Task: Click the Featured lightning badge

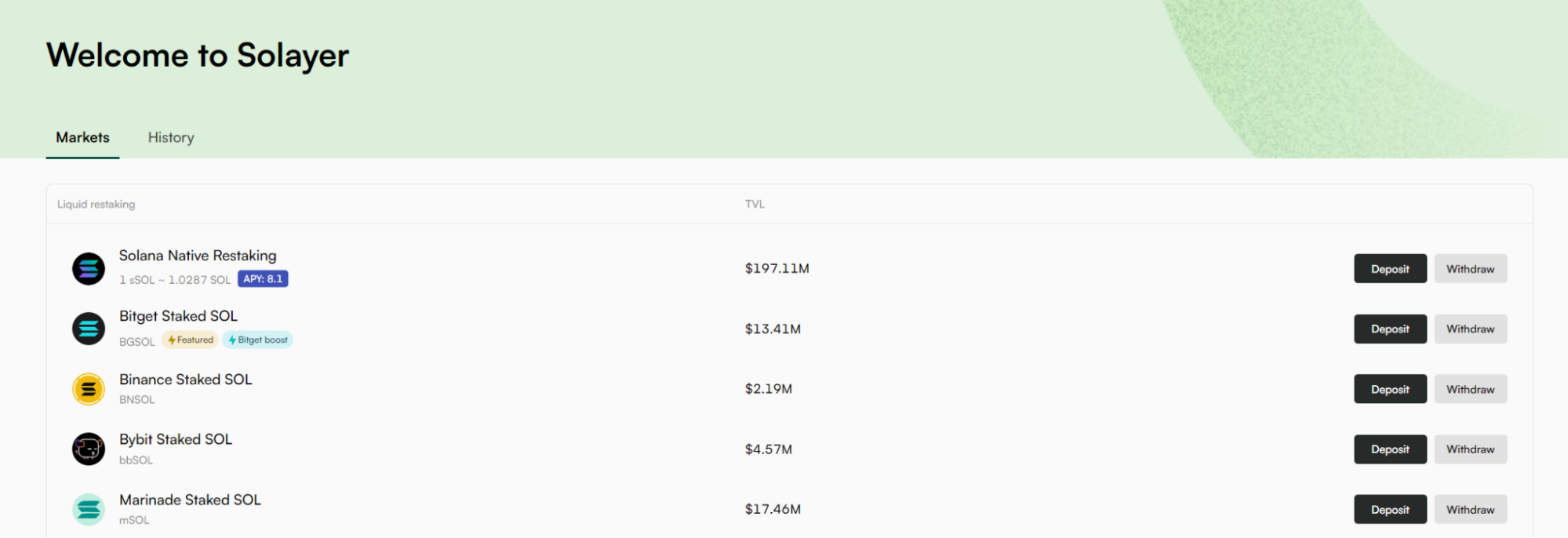Action: pyautogui.click(x=191, y=340)
